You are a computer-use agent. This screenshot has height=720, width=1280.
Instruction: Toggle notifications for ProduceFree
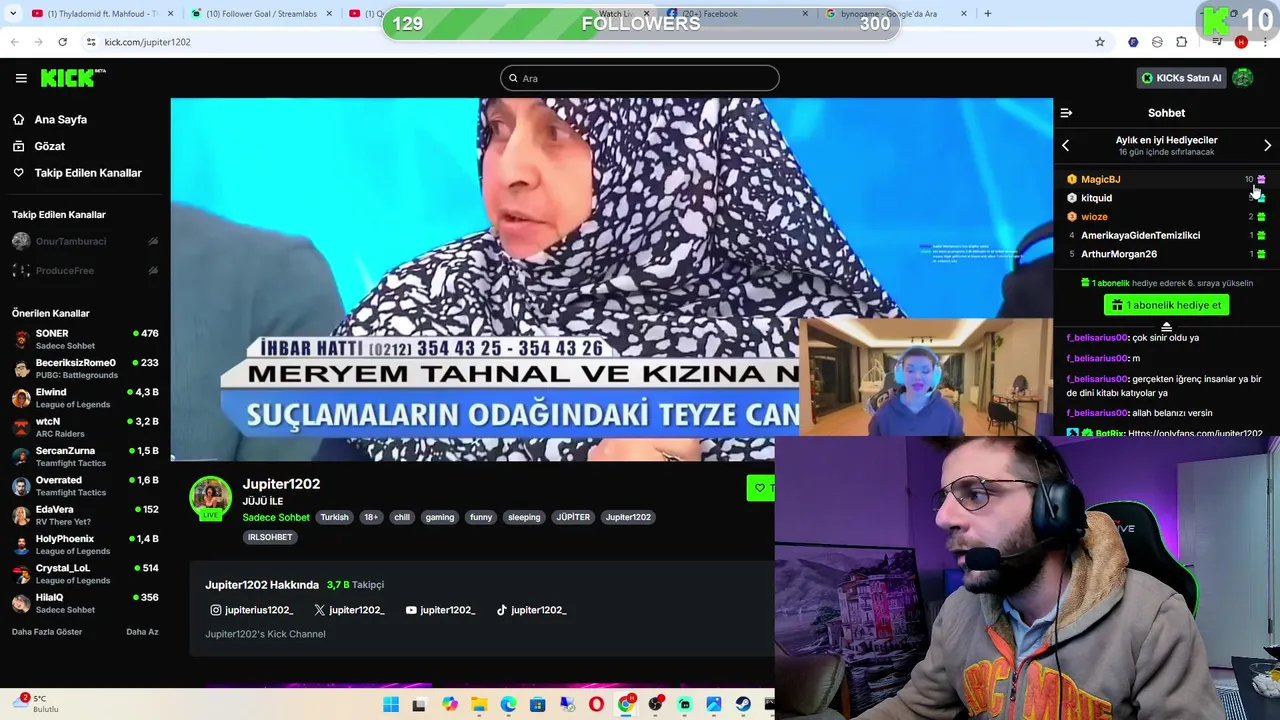pyautogui.click(x=153, y=270)
